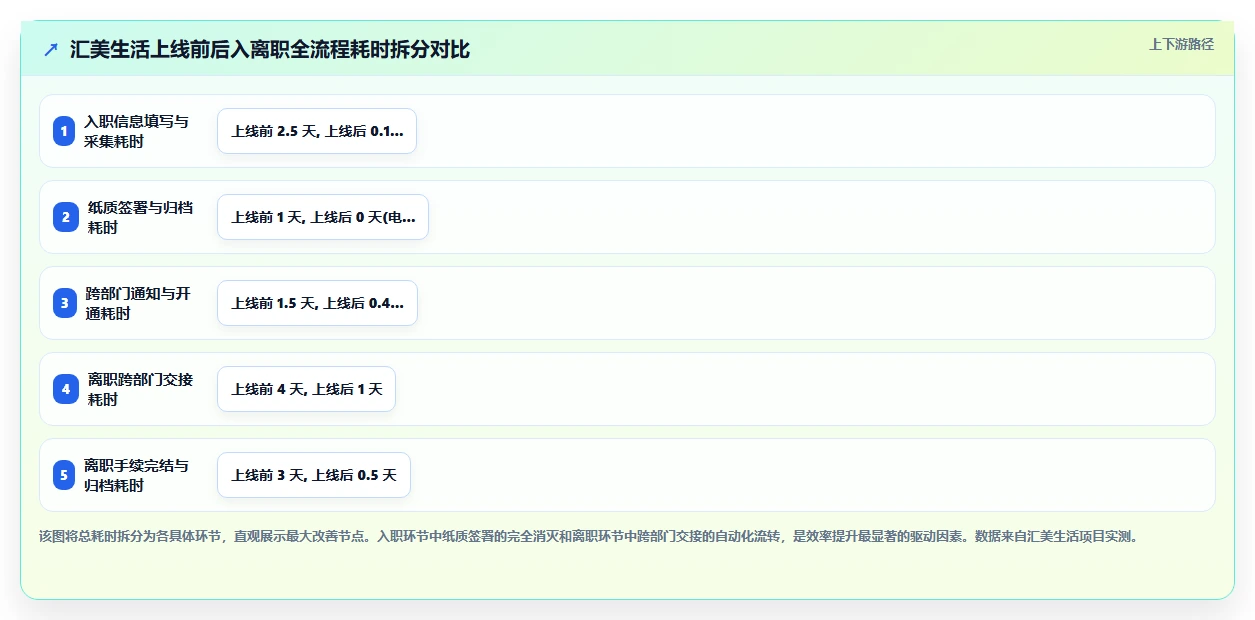Click the chip 上线前 2.5 天, 上线后 0.1…
This screenshot has height=620, width=1255.
click(317, 131)
